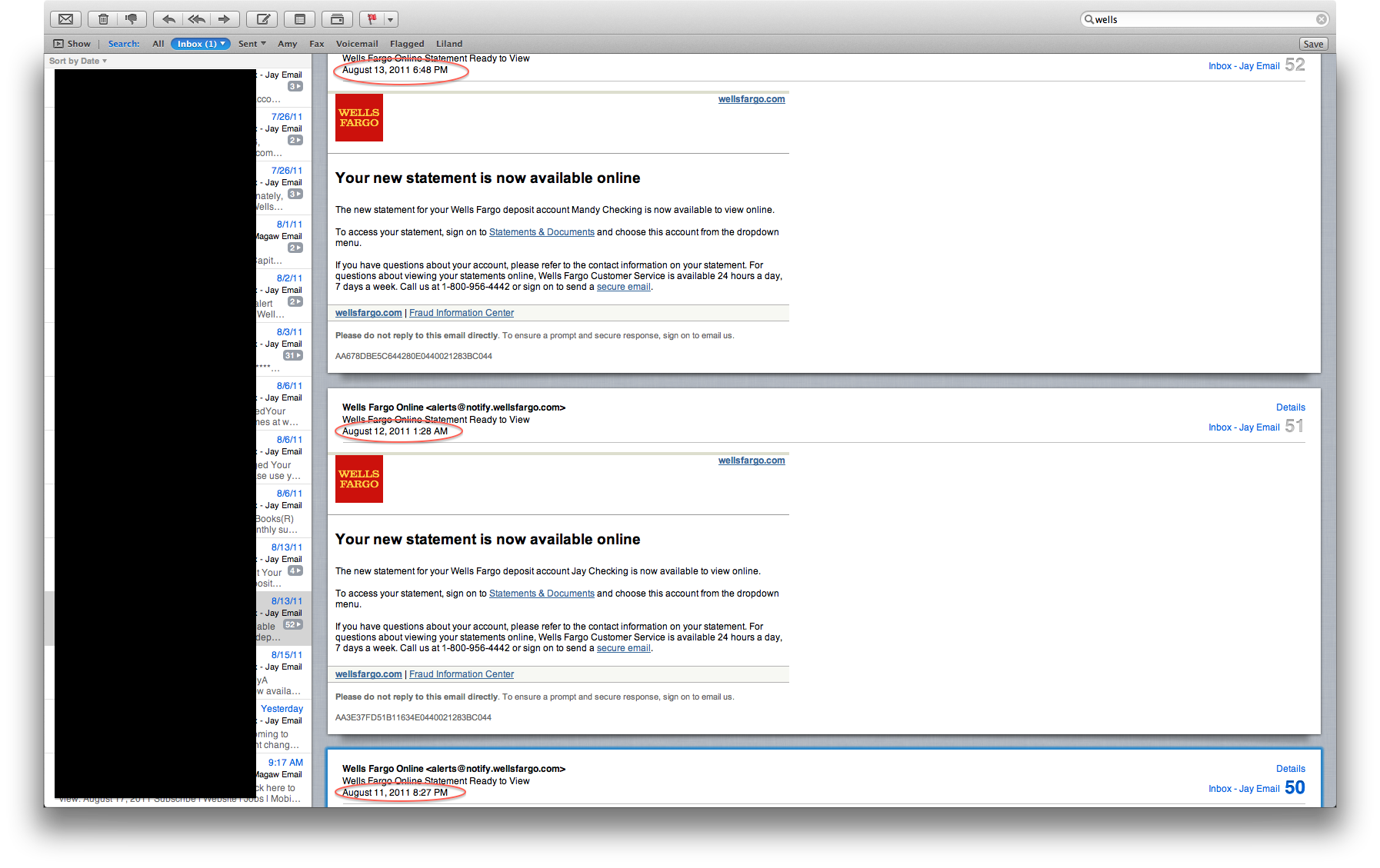Open Statements & Documents link in message 51
This screenshot has width=1380, height=868.
pyautogui.click(x=542, y=594)
